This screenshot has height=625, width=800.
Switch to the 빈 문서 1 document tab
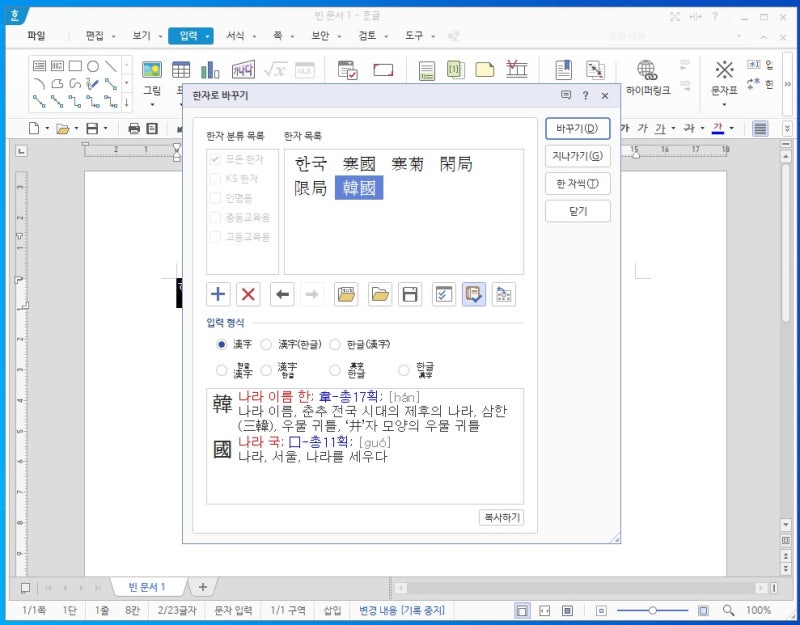pos(147,587)
